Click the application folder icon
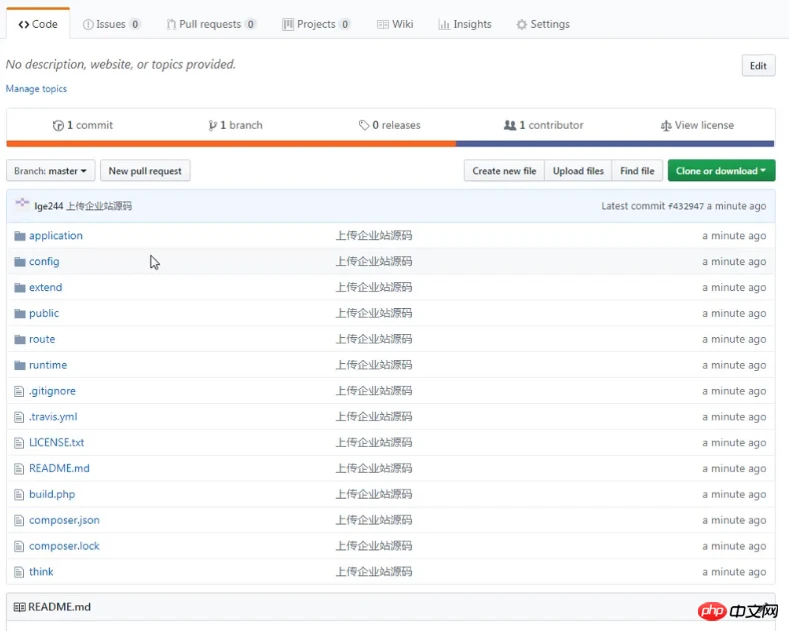Screen dimensions: 789x631 [20, 236]
